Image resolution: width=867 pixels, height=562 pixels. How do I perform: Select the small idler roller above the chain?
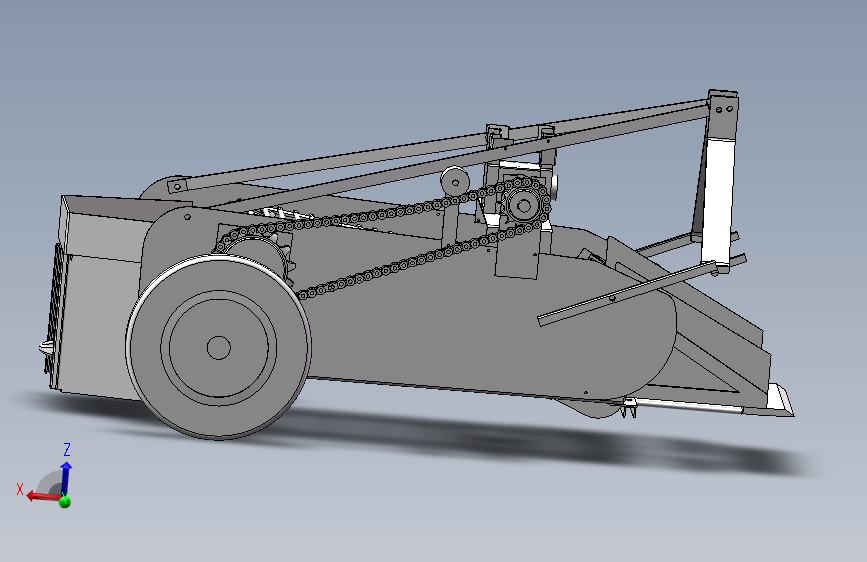click(x=455, y=180)
